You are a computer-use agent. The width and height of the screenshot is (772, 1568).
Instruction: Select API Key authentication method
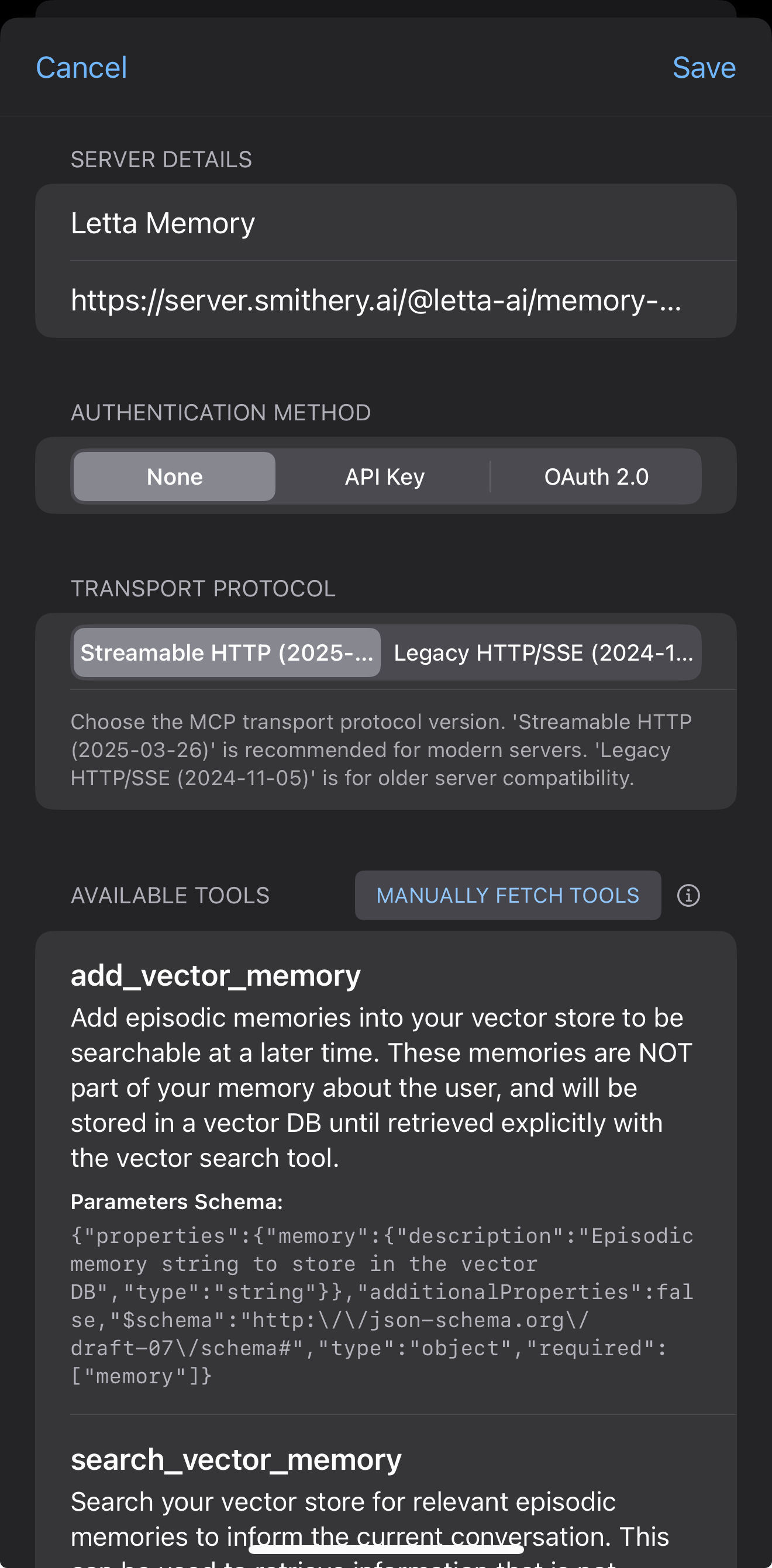pos(384,476)
